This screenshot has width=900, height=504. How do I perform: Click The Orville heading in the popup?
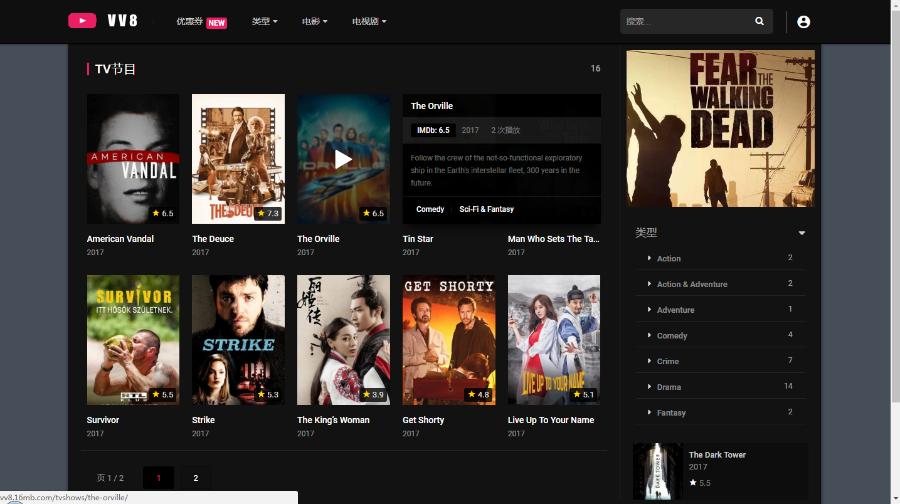[432, 106]
